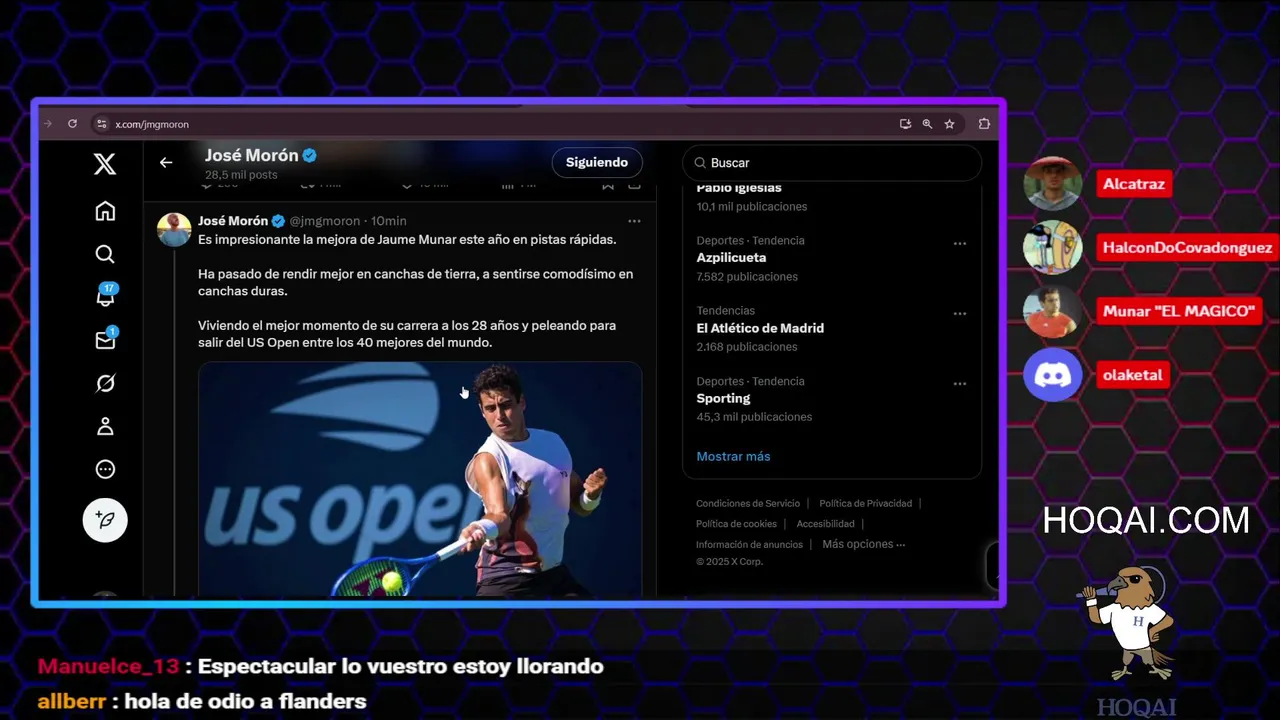Click the HalconDoCovadonguez name label
Image resolution: width=1280 pixels, height=720 pixels.
[x=1187, y=247]
